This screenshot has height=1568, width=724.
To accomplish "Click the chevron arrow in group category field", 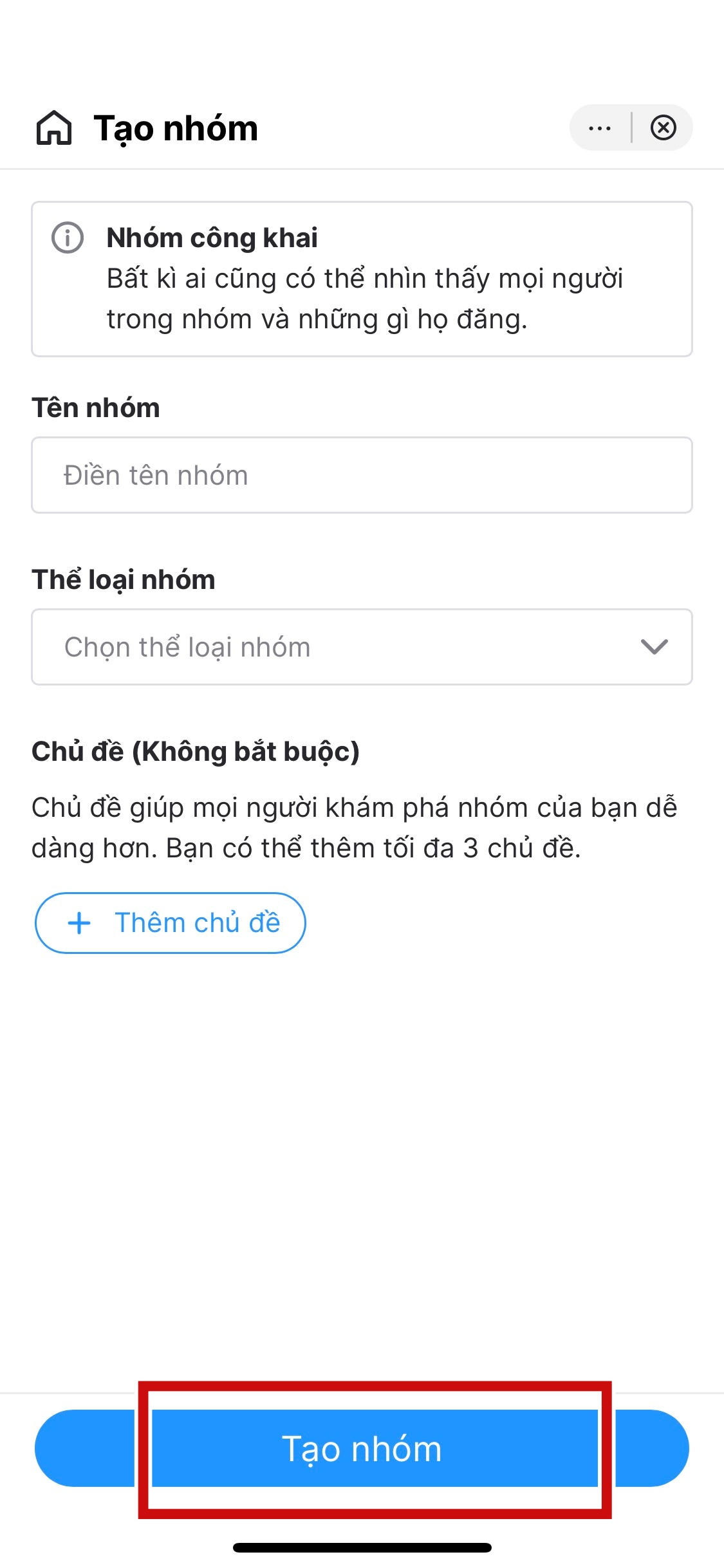I will (x=654, y=647).
